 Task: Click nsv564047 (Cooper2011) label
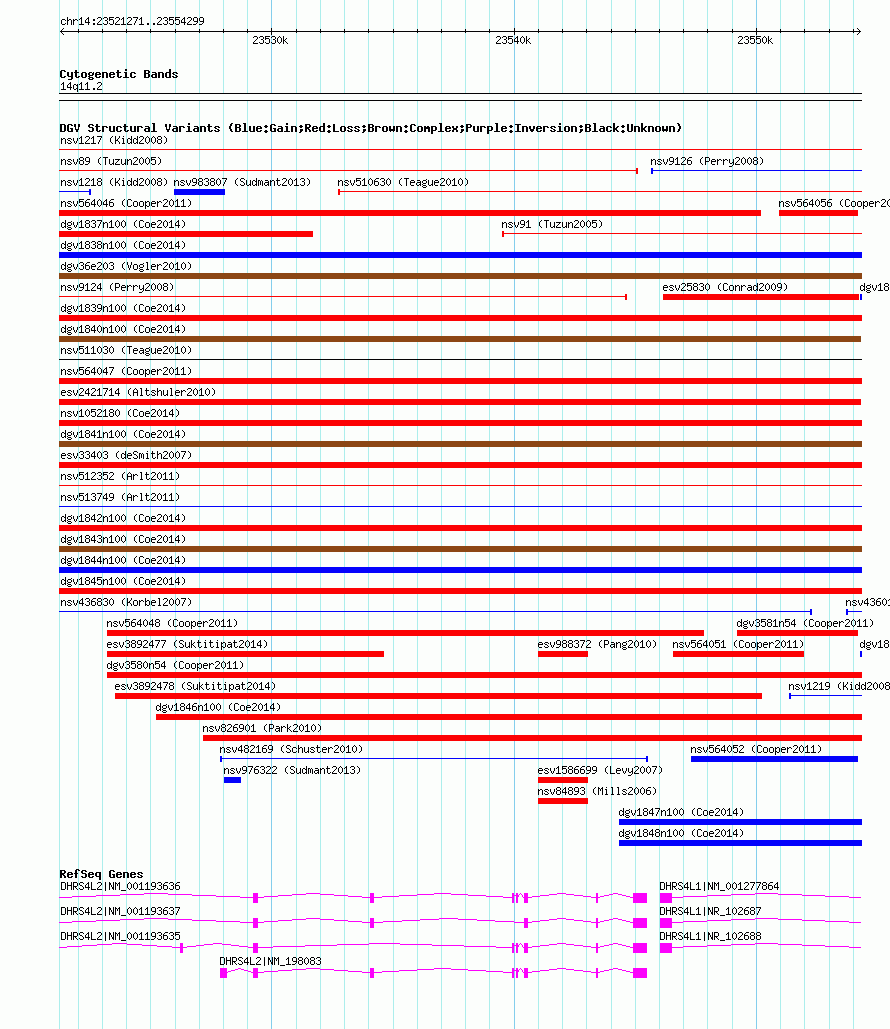point(126,371)
